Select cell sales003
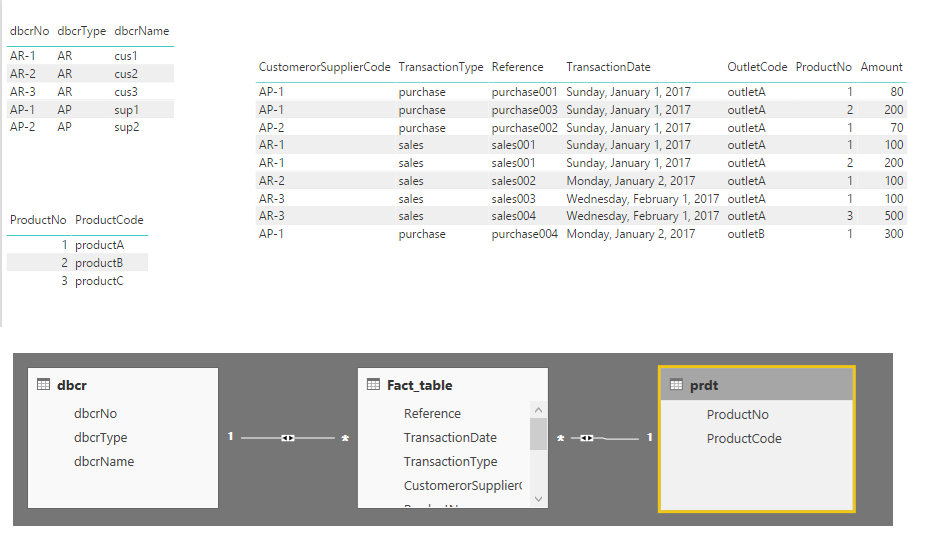This screenshot has height=547, width=944. coord(513,199)
